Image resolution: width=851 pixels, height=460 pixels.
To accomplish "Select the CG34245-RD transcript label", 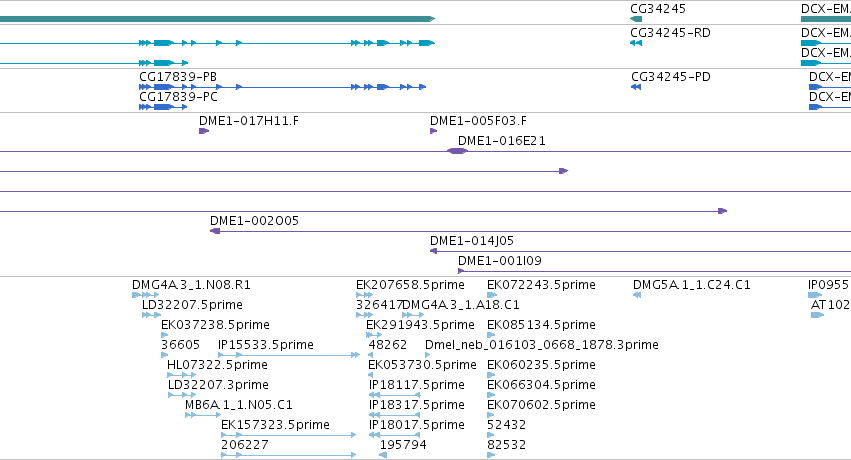I will point(670,33).
